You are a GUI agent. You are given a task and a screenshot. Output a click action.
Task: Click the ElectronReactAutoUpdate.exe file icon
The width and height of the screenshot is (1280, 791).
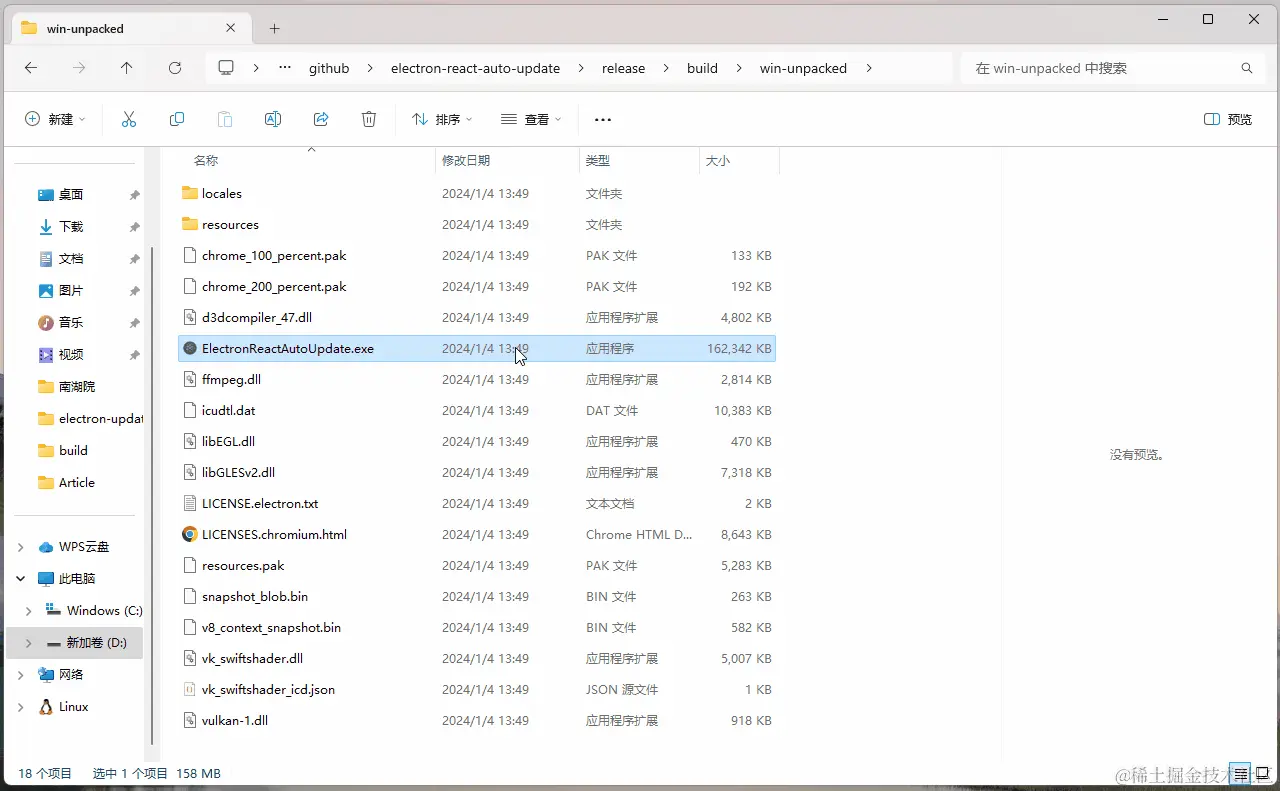pos(190,348)
